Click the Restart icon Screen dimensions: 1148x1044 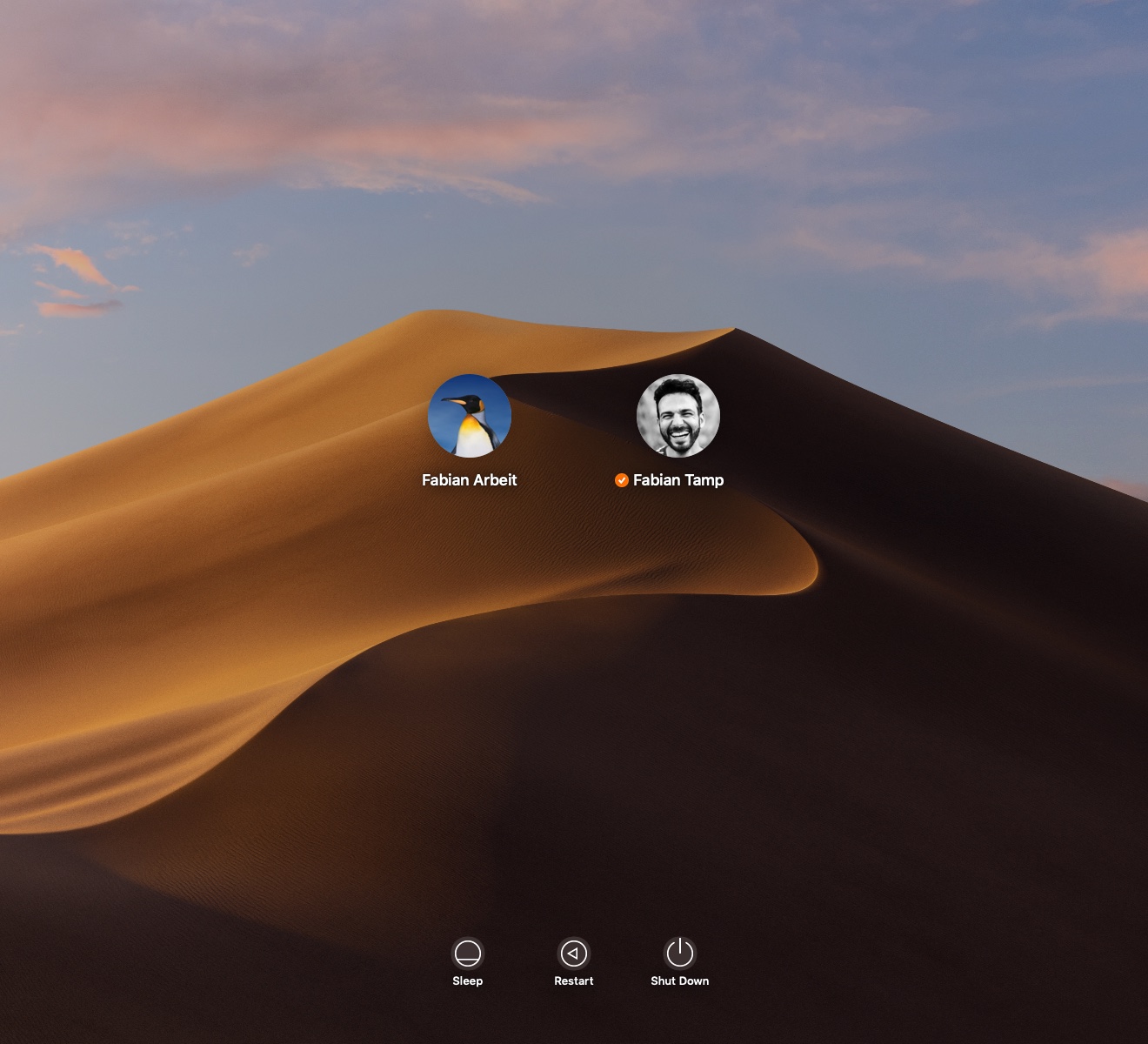(x=574, y=954)
